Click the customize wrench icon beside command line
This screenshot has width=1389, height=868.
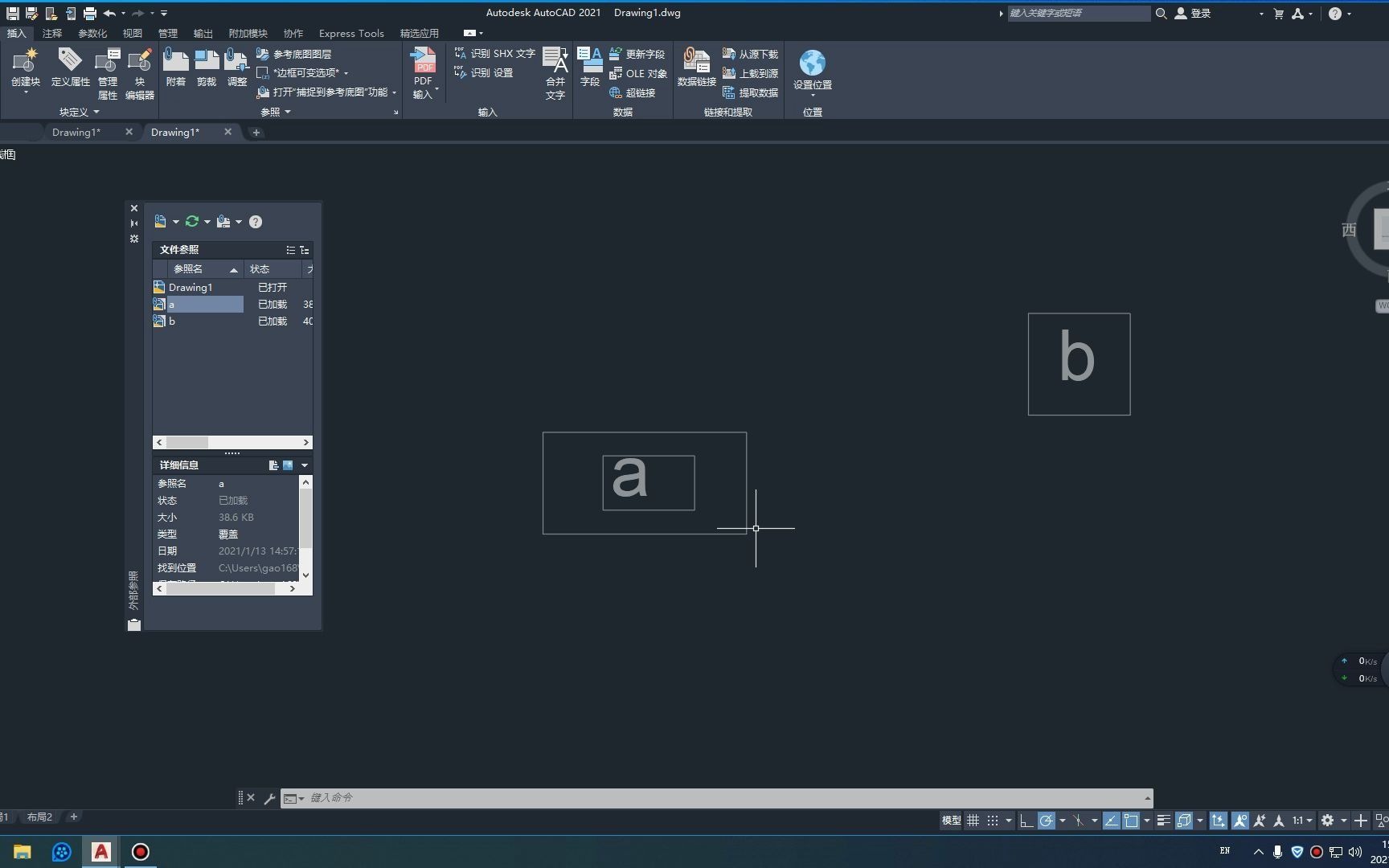coord(269,798)
